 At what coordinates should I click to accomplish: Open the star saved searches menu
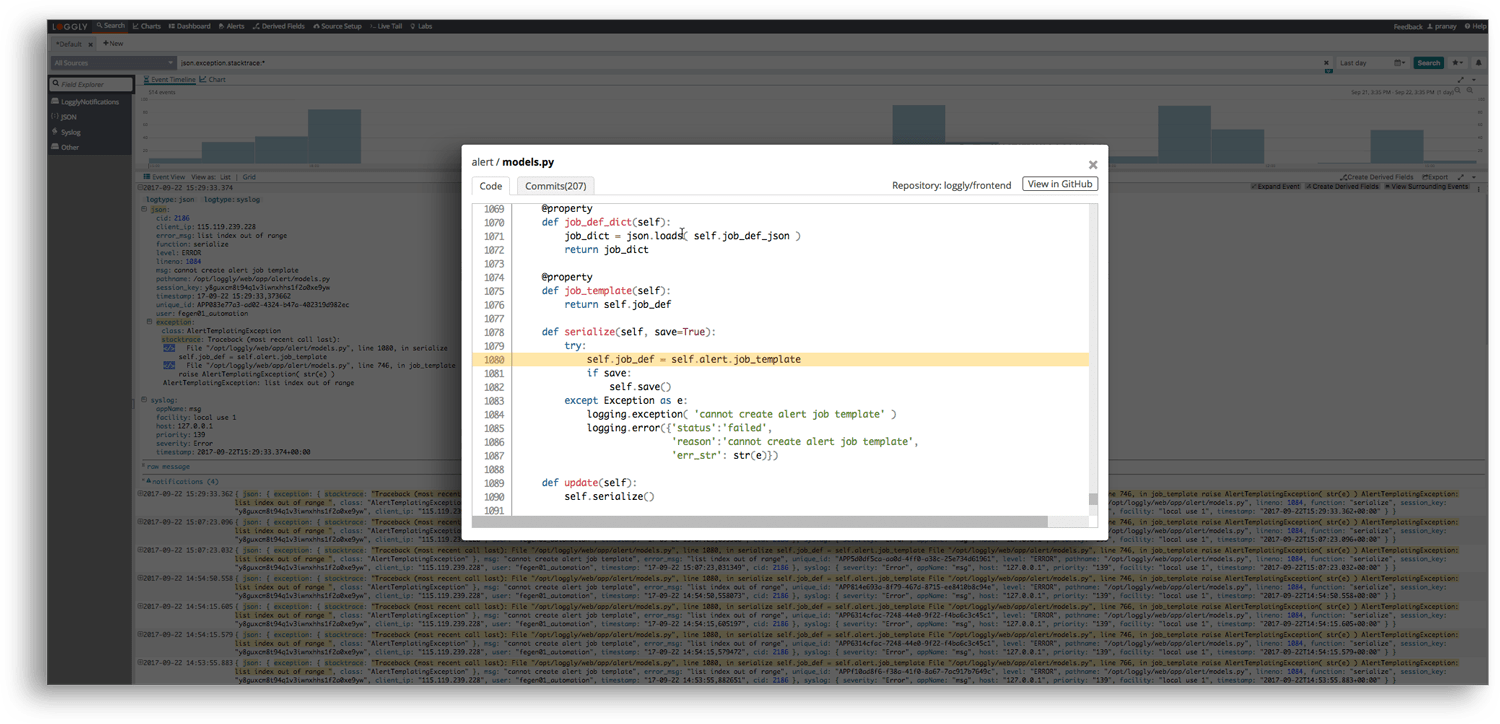pyautogui.click(x=1457, y=63)
